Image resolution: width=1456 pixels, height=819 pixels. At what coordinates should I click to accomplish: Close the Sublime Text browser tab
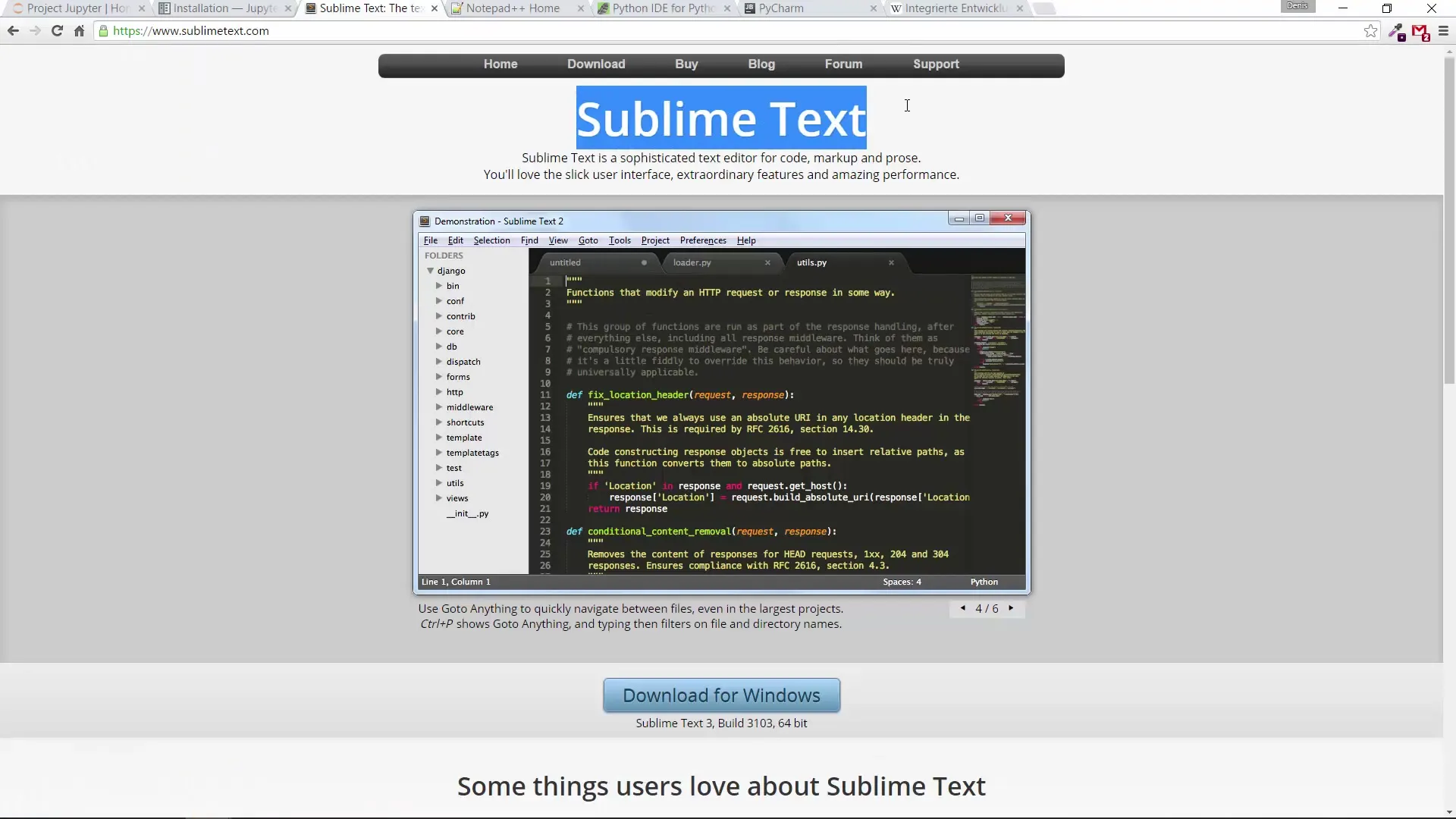pyautogui.click(x=434, y=8)
